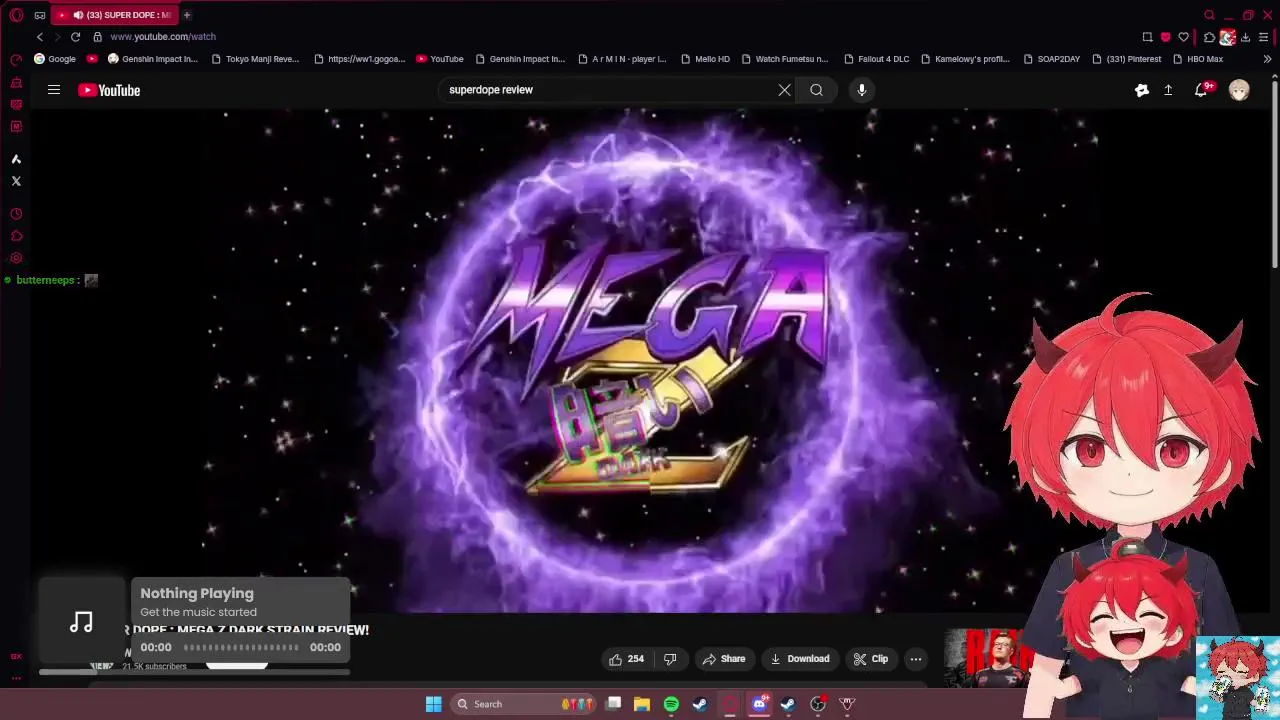The width and height of the screenshot is (1280, 720).
Task: Click the music note player icon
Action: [x=82, y=623]
